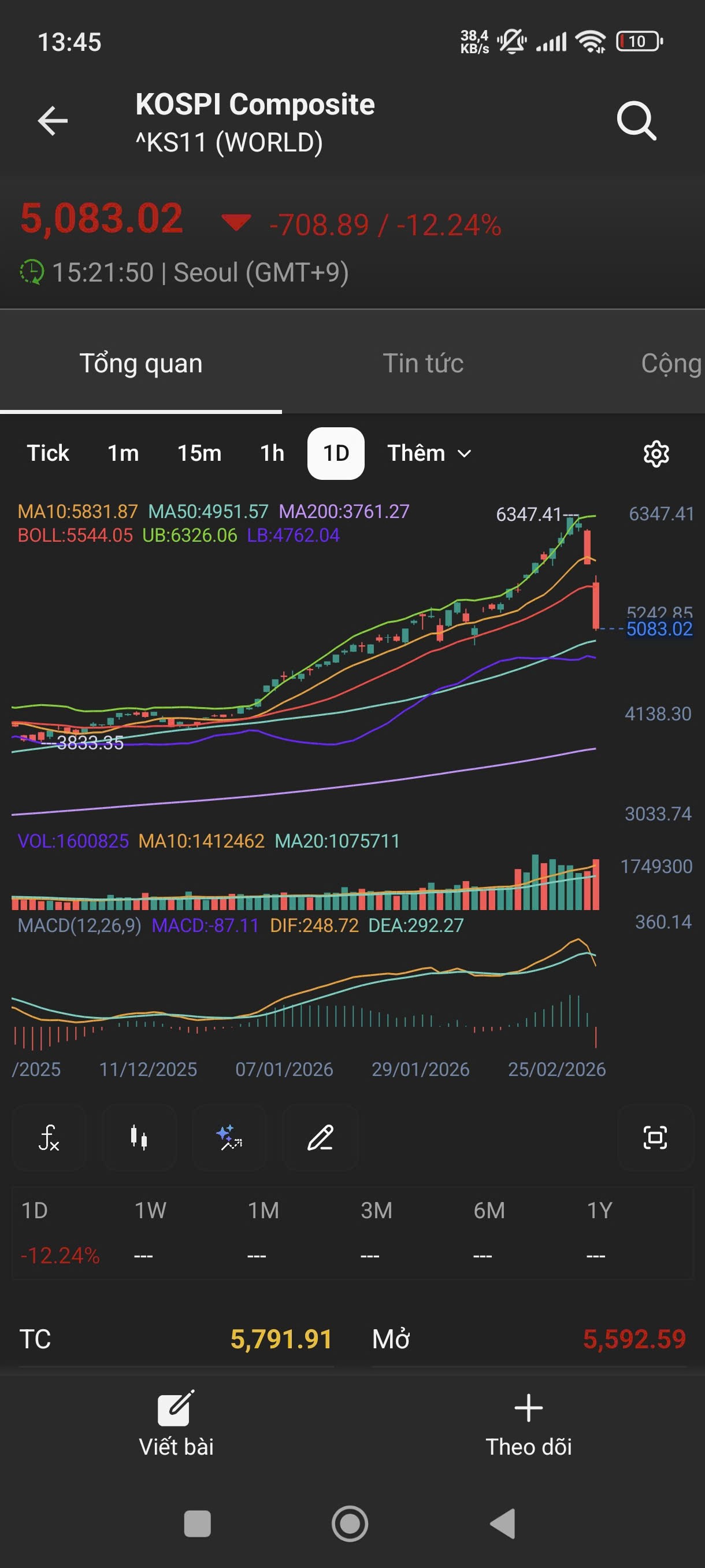Expand chart to fullscreen
Screen dimensions: 705x1568
click(x=655, y=1137)
